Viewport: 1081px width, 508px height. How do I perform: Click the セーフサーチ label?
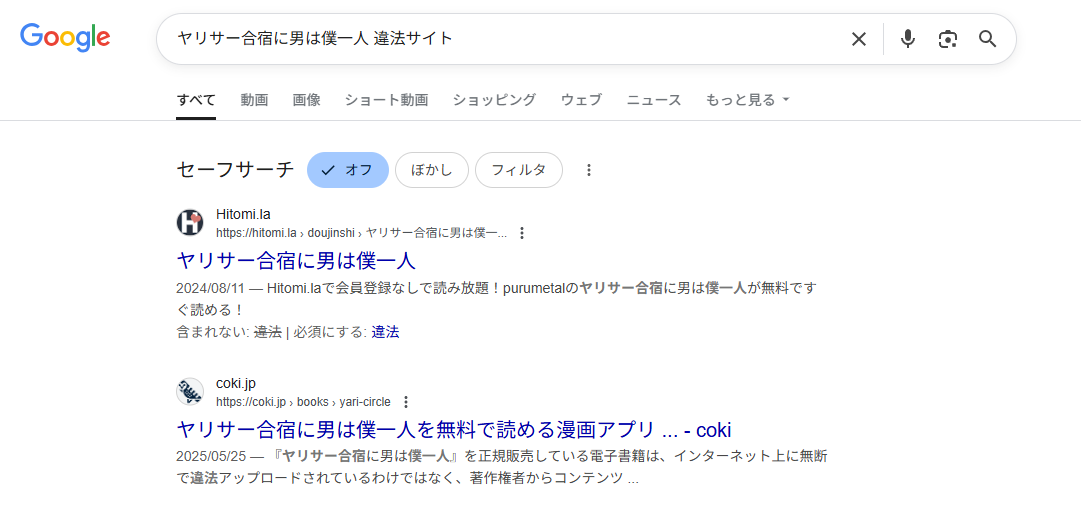point(235,170)
